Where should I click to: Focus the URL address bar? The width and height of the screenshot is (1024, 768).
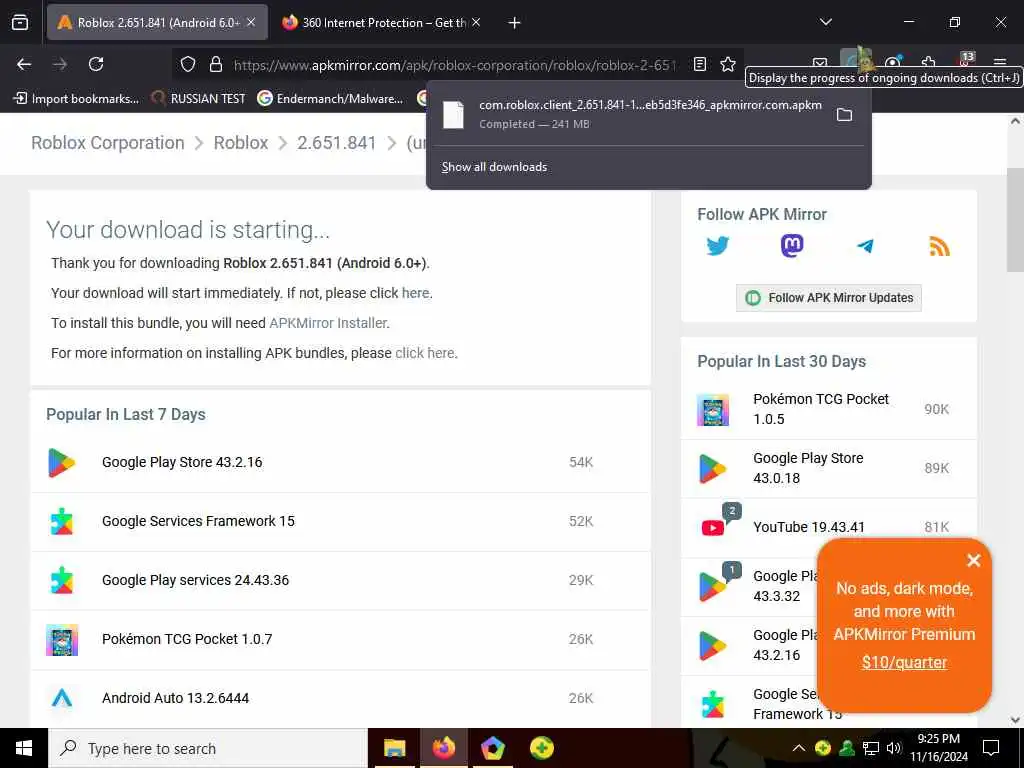pyautogui.click(x=454, y=65)
